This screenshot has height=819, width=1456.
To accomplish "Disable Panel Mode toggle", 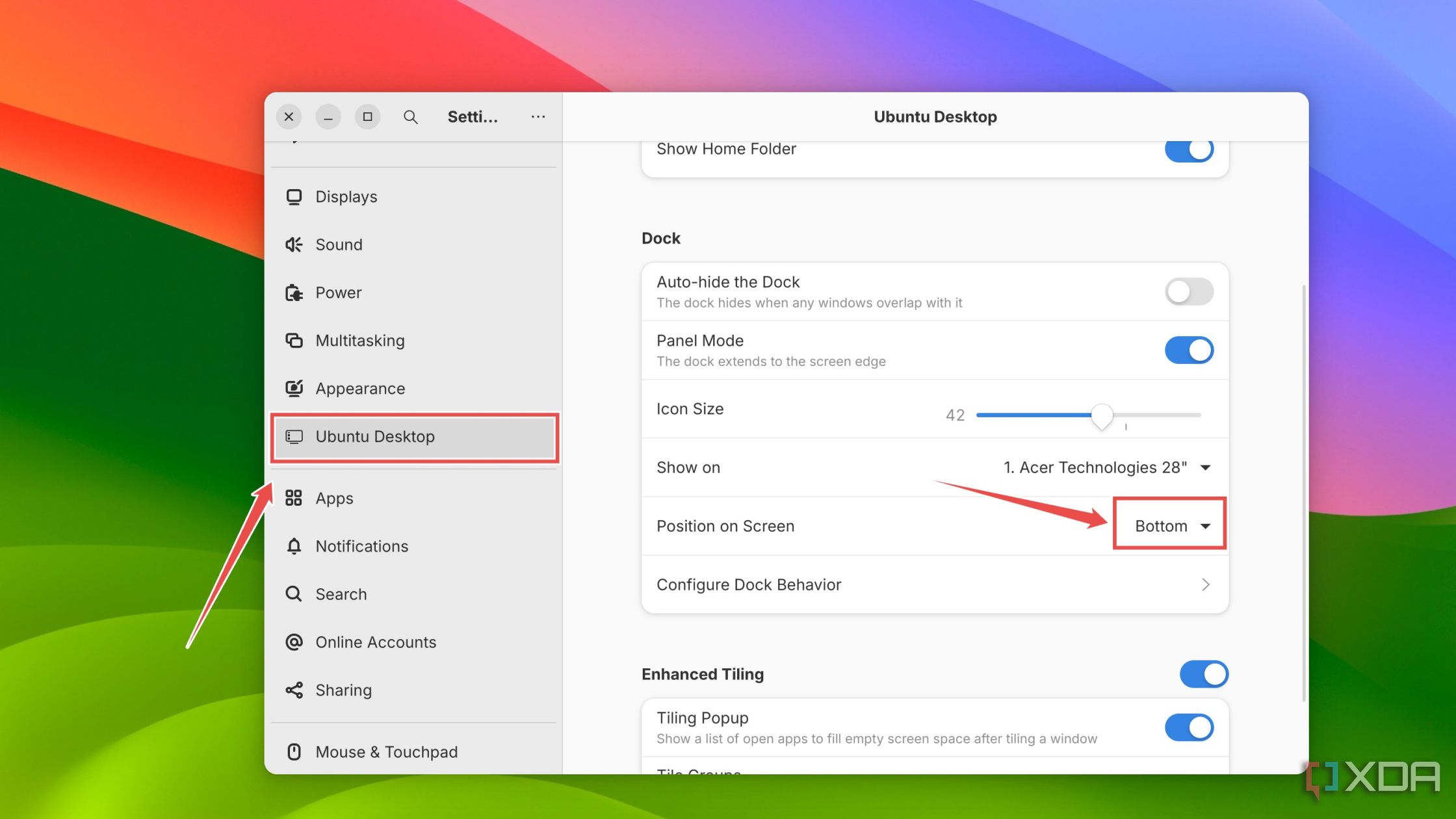I will click(1189, 349).
